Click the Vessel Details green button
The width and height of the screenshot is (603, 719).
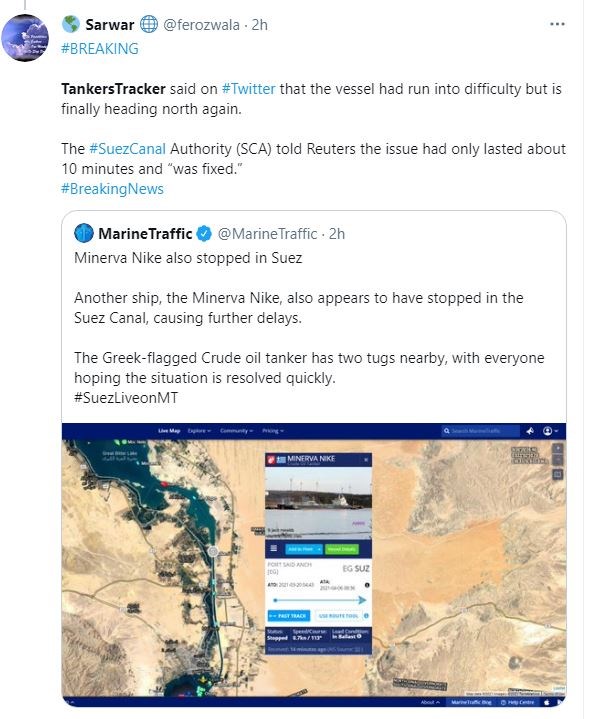(342, 549)
